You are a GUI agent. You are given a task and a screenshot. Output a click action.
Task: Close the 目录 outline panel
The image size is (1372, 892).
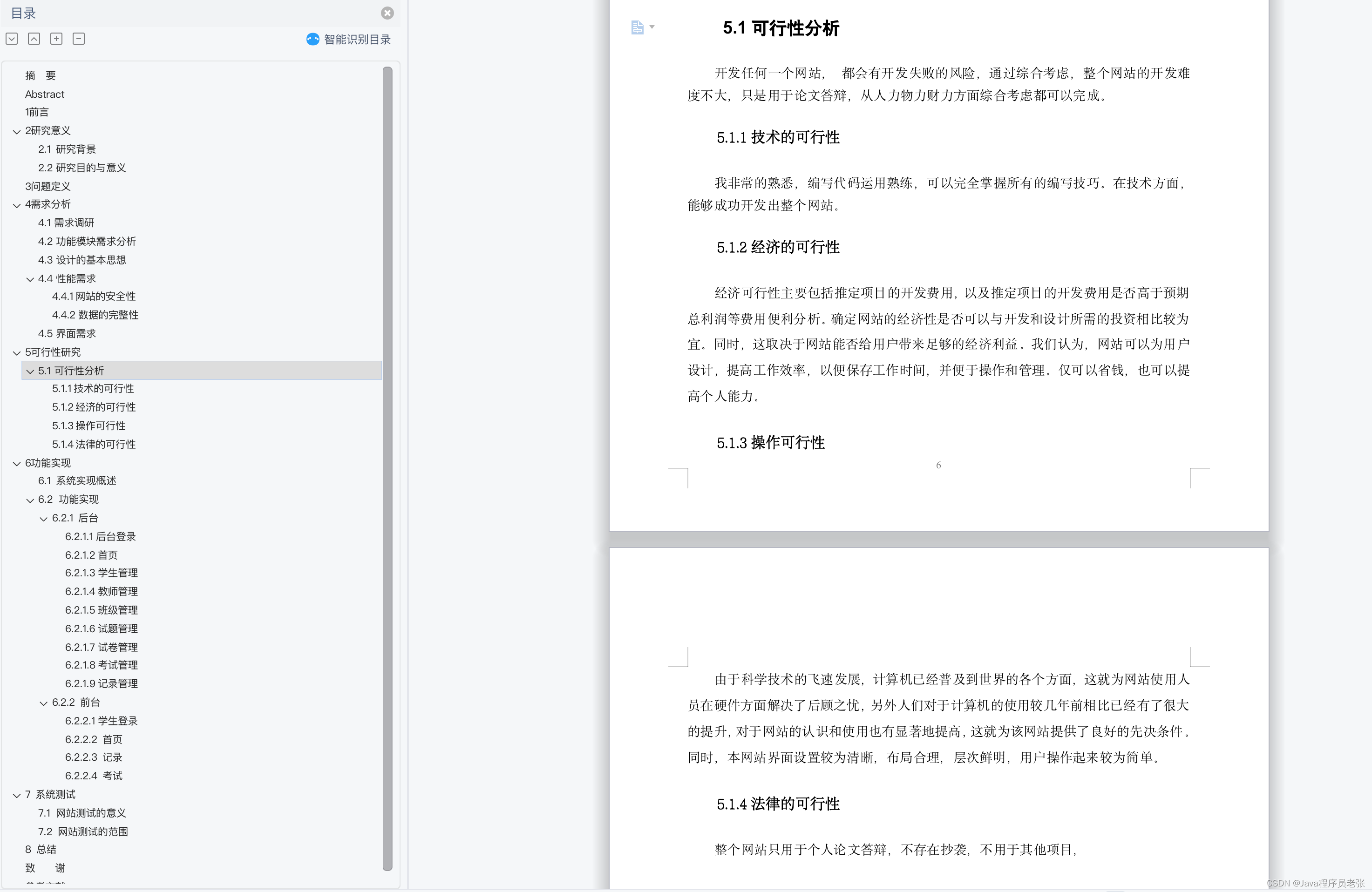(387, 13)
